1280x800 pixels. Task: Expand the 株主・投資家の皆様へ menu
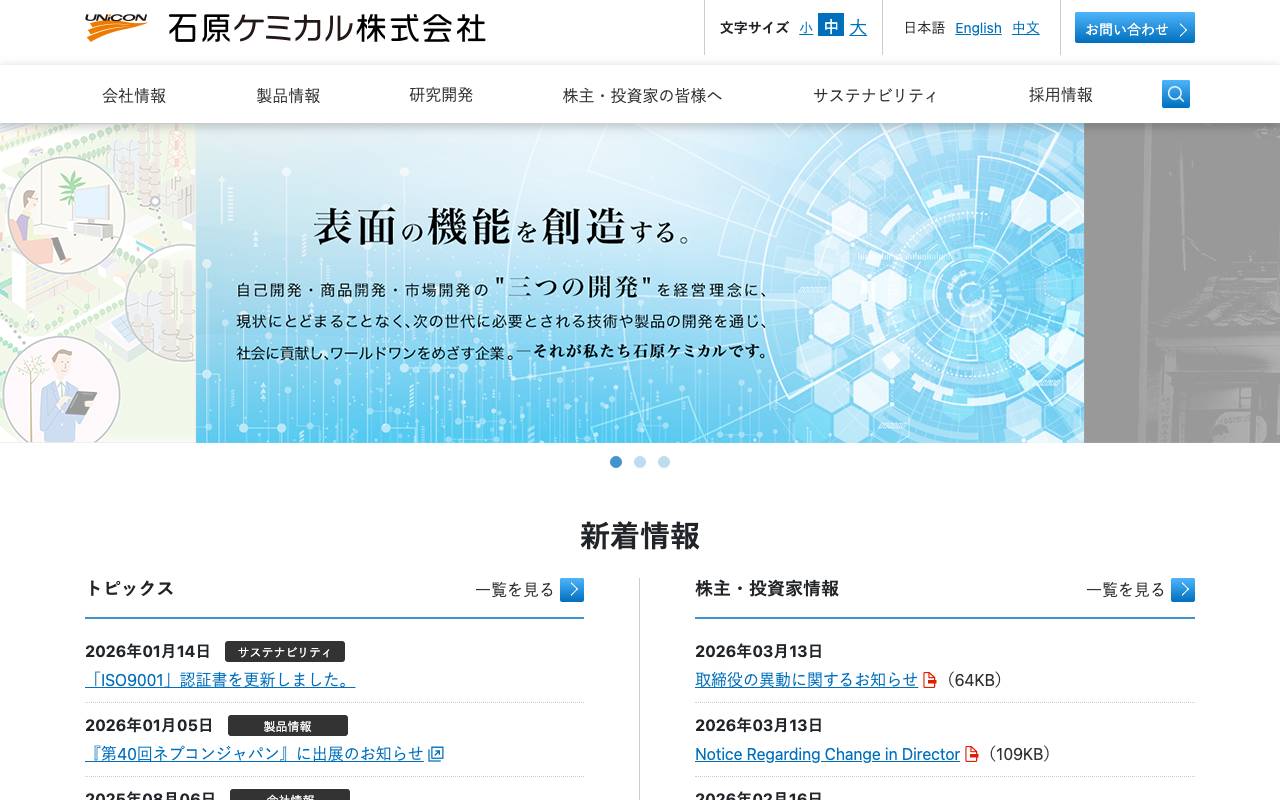pyautogui.click(x=643, y=95)
